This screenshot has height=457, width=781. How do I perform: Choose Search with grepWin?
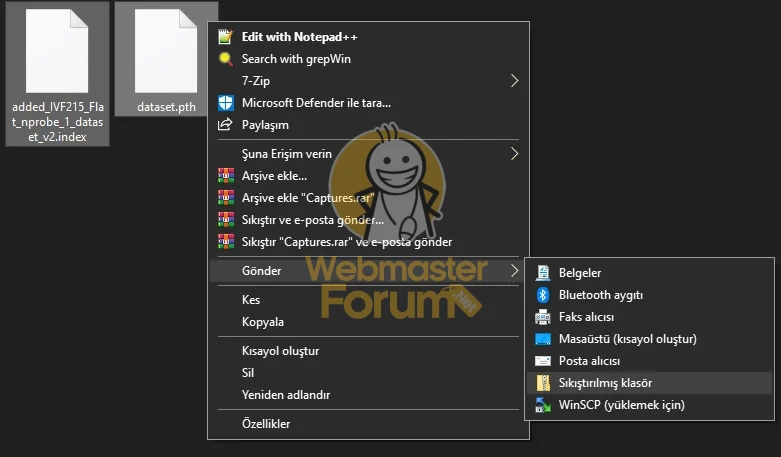tap(368, 59)
